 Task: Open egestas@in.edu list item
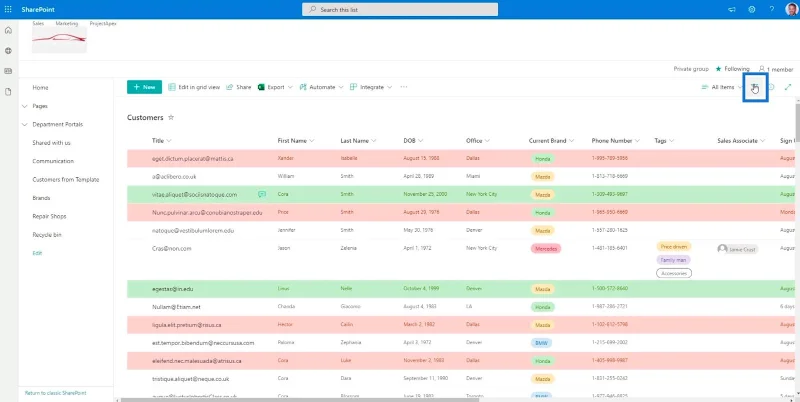(x=170, y=289)
